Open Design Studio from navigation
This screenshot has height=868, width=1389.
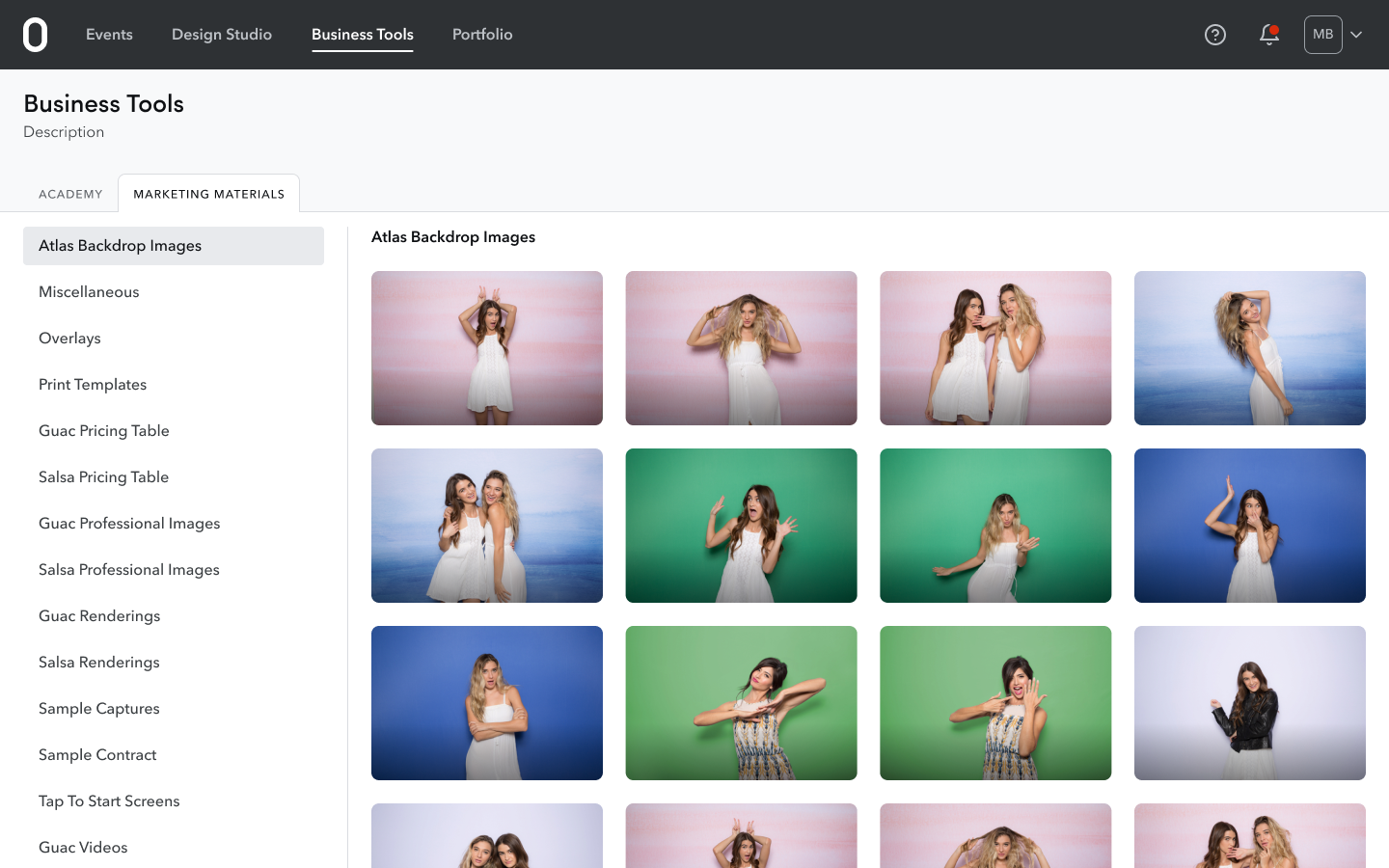(x=222, y=35)
